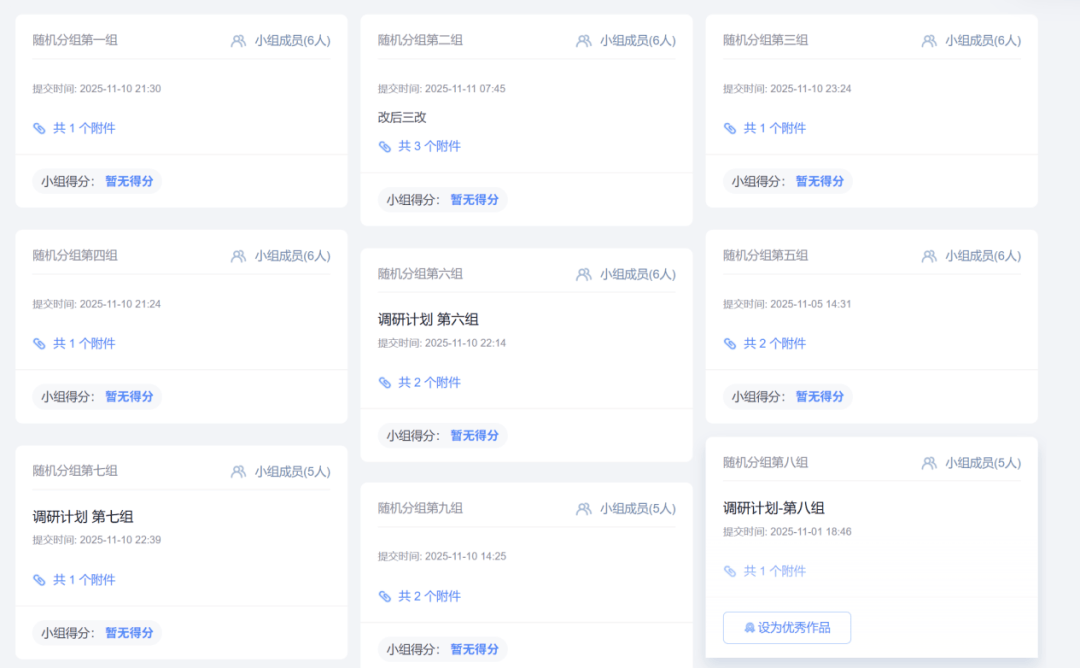Click 暂无得分 score for 随机分组第五组
The width and height of the screenshot is (1080, 668).
(819, 396)
